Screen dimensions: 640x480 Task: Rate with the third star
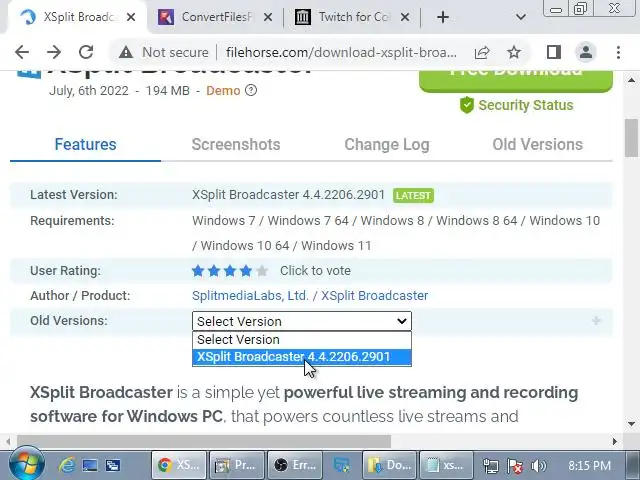pos(230,271)
